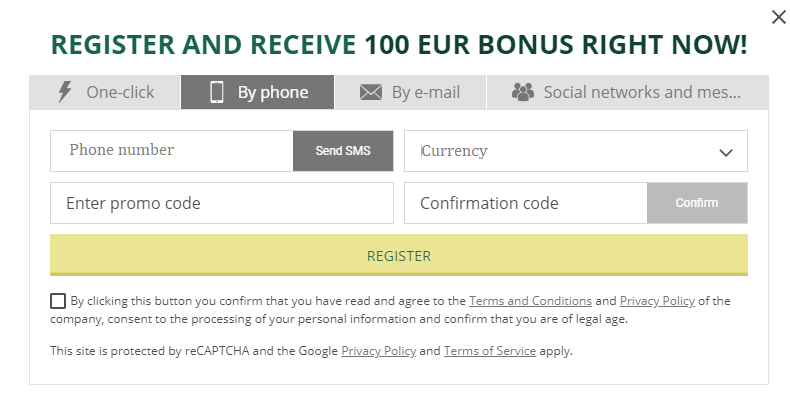
Task: Click the yellow Register button
Action: tap(398, 255)
